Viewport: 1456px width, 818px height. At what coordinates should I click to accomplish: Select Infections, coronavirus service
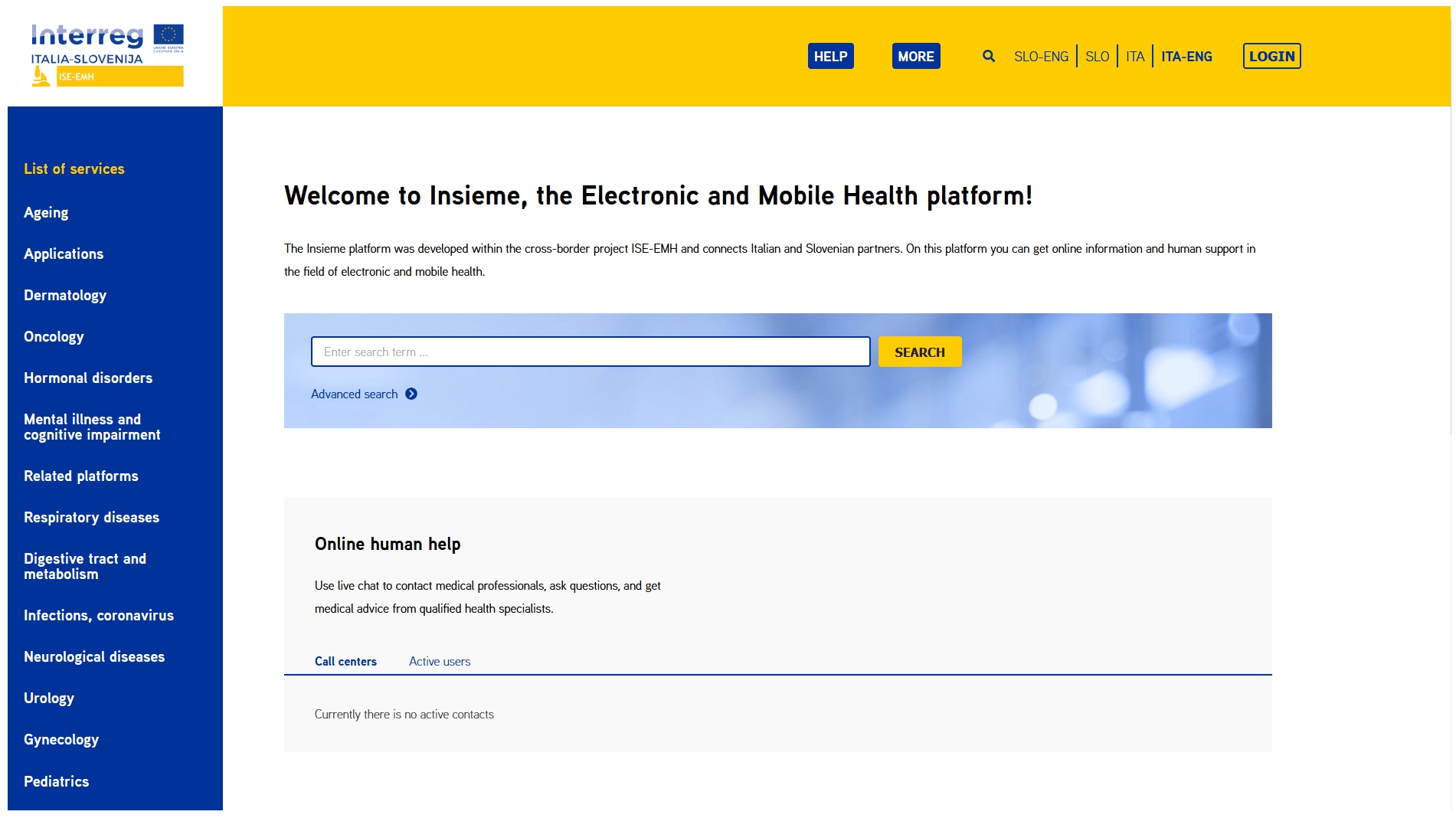(x=99, y=615)
